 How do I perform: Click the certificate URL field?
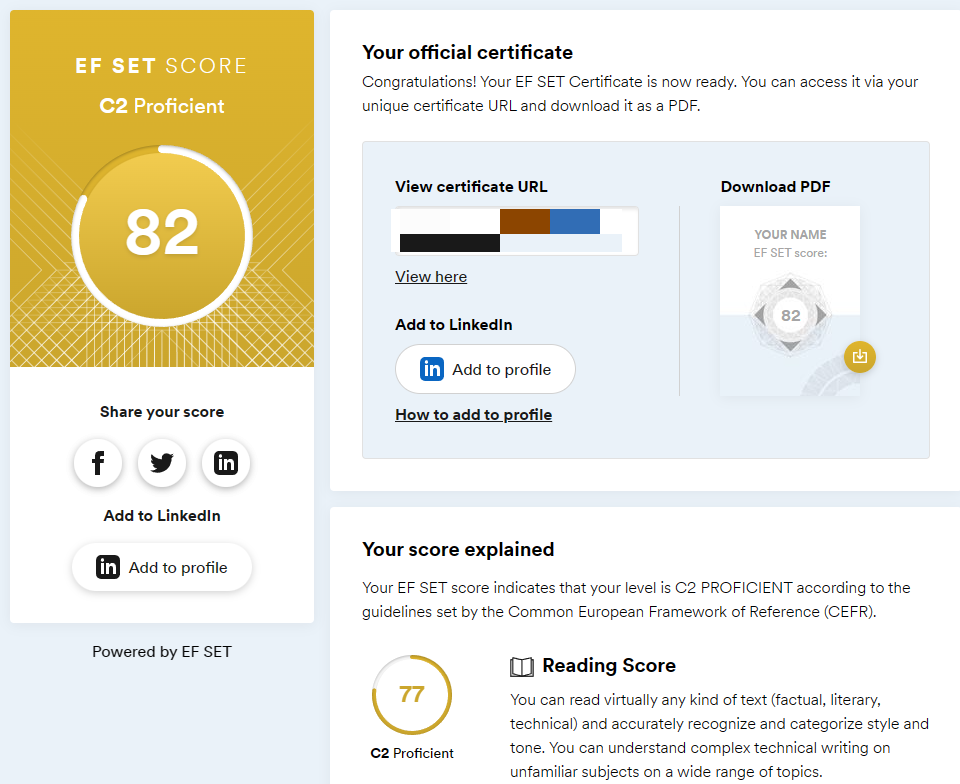pos(515,231)
